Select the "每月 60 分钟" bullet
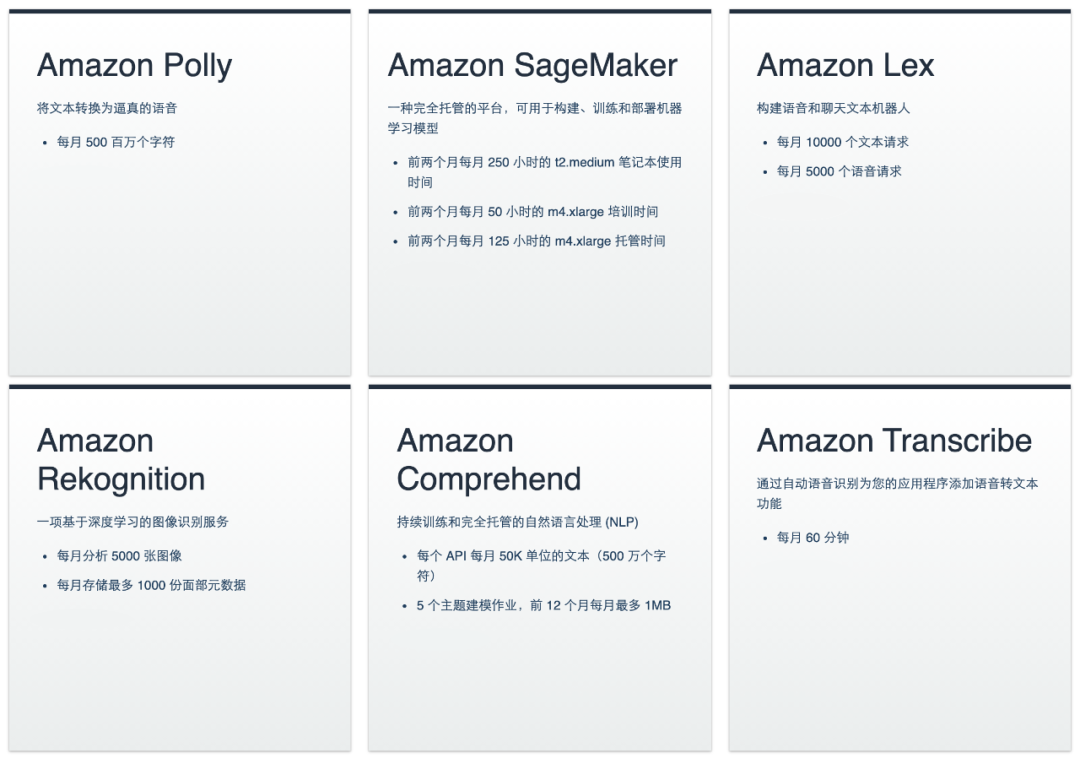Screen dimensions: 1080x763 812,538
